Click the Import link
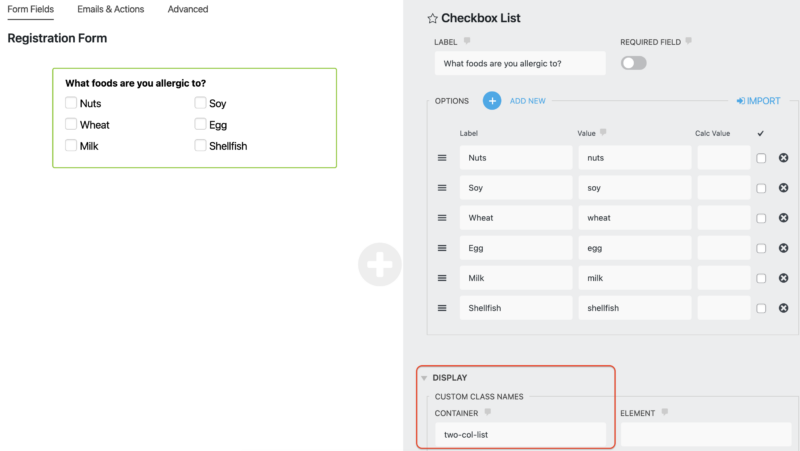This screenshot has width=800, height=451. pos(758,101)
